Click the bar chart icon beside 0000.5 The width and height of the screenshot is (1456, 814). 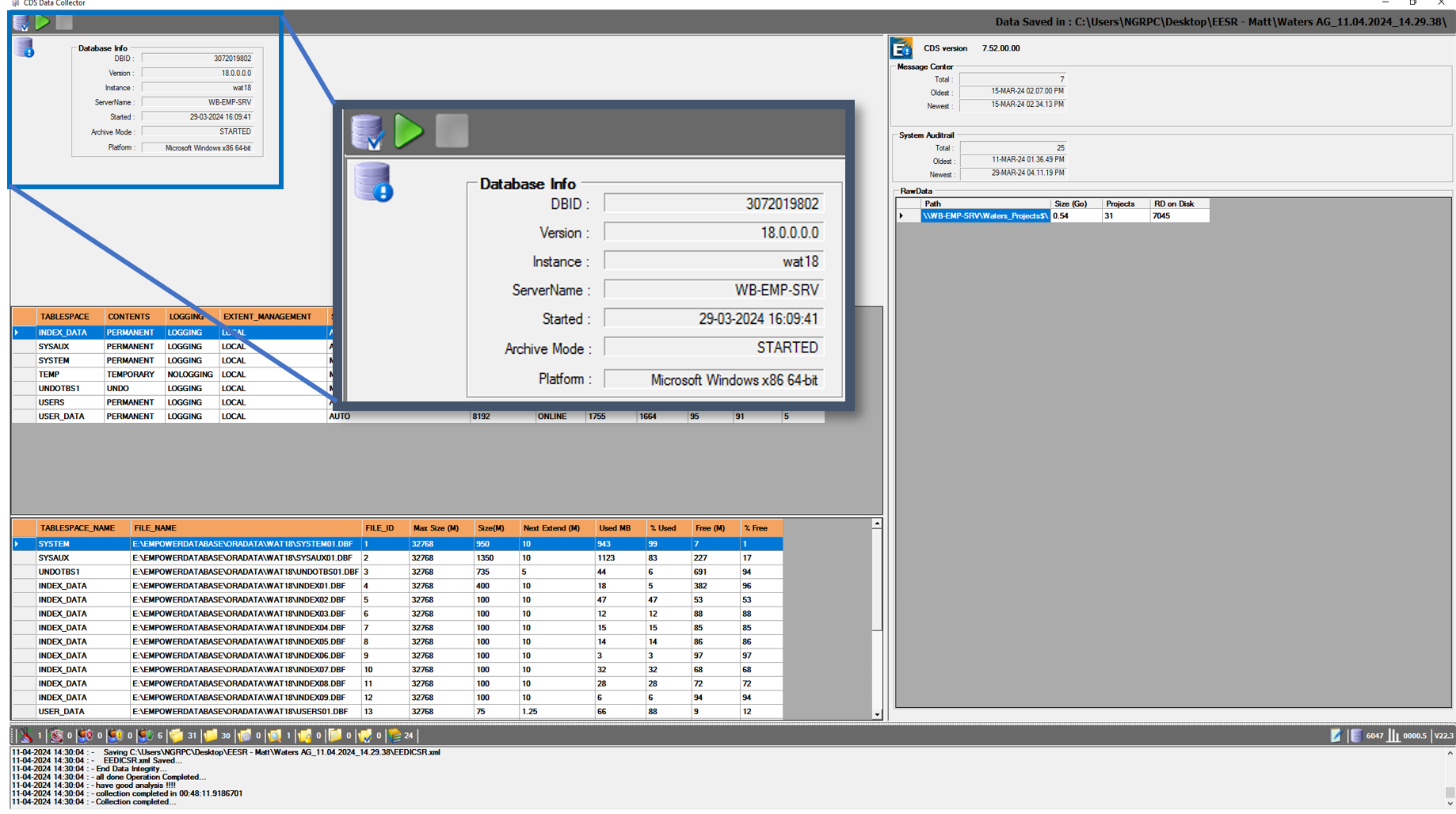coord(1393,736)
